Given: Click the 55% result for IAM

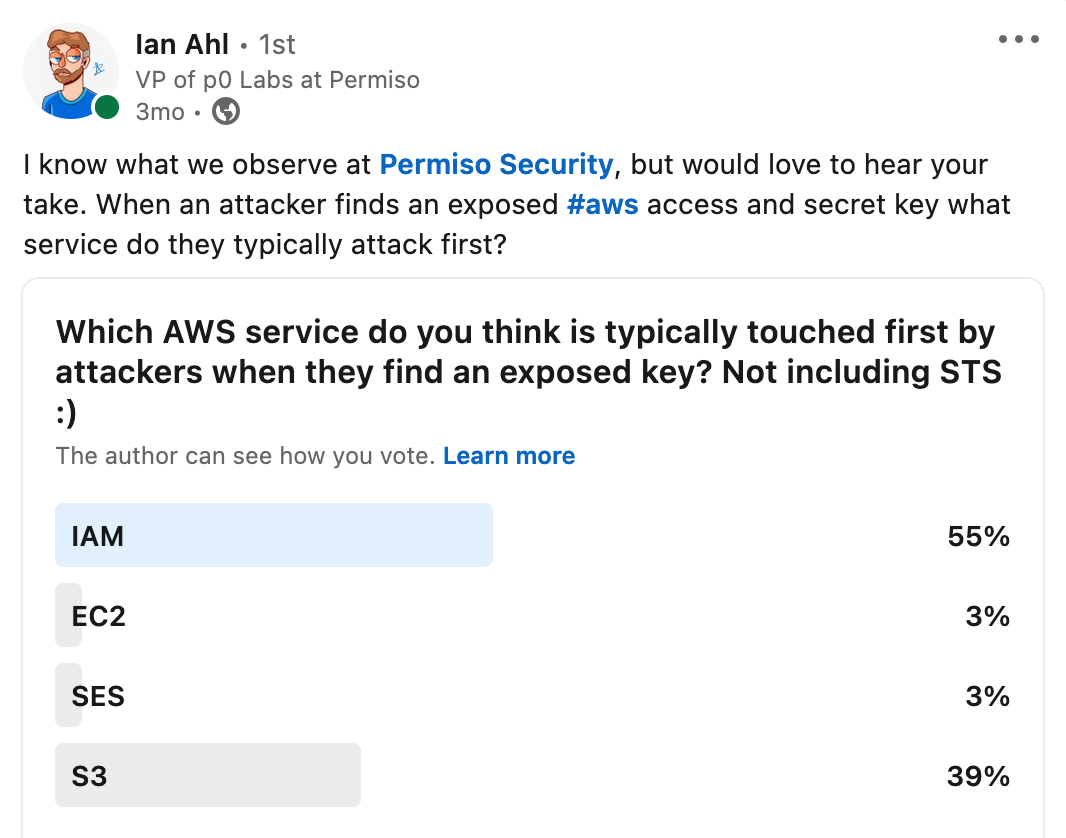Looking at the screenshot, I should click(x=978, y=536).
